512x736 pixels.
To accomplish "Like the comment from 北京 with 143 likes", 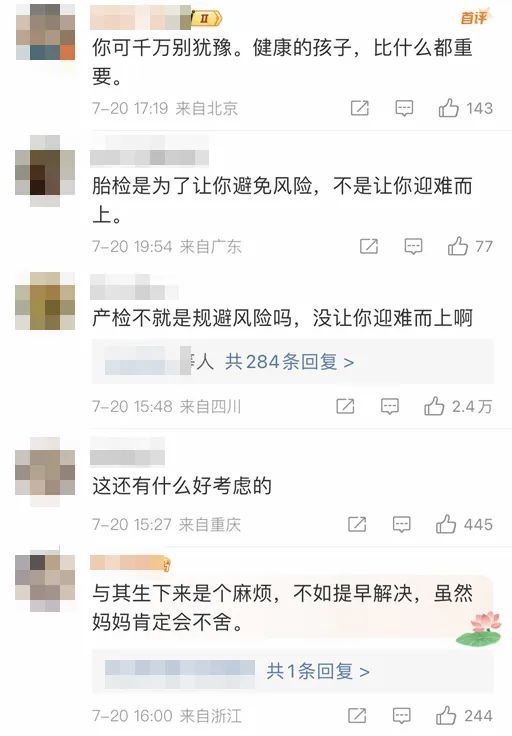I will (449, 108).
